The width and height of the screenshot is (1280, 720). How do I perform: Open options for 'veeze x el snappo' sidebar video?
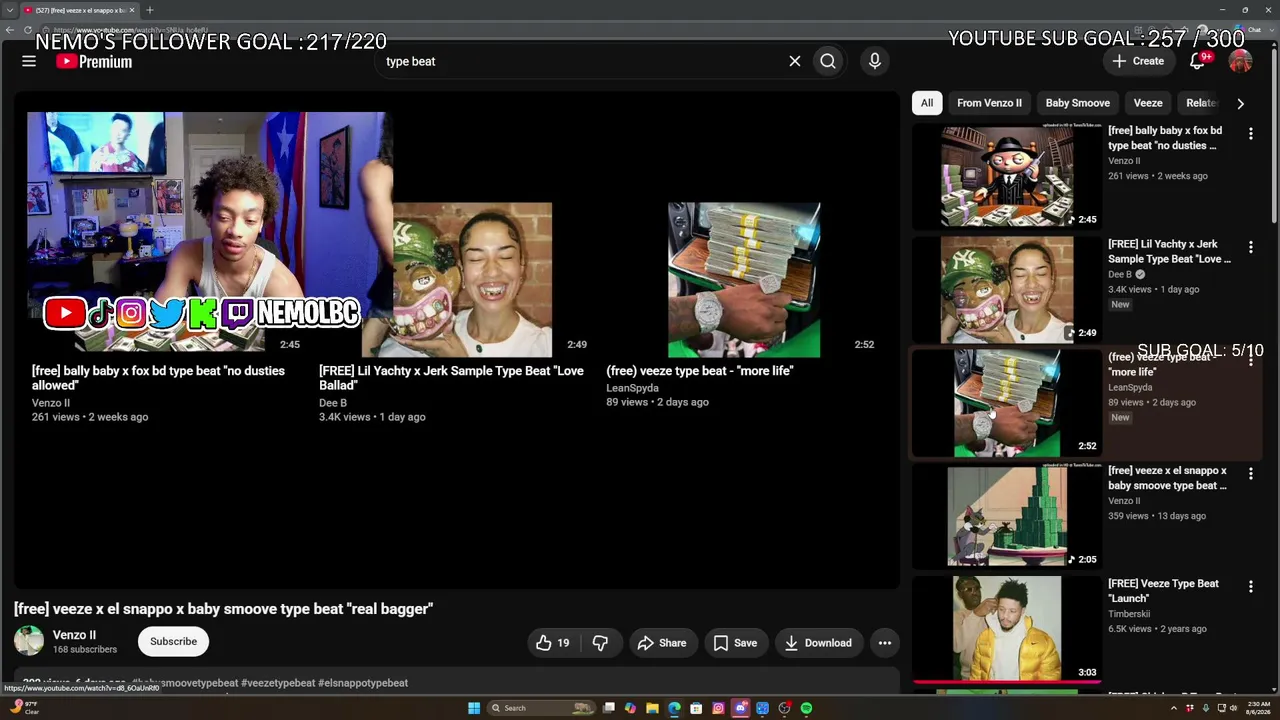1250,473
